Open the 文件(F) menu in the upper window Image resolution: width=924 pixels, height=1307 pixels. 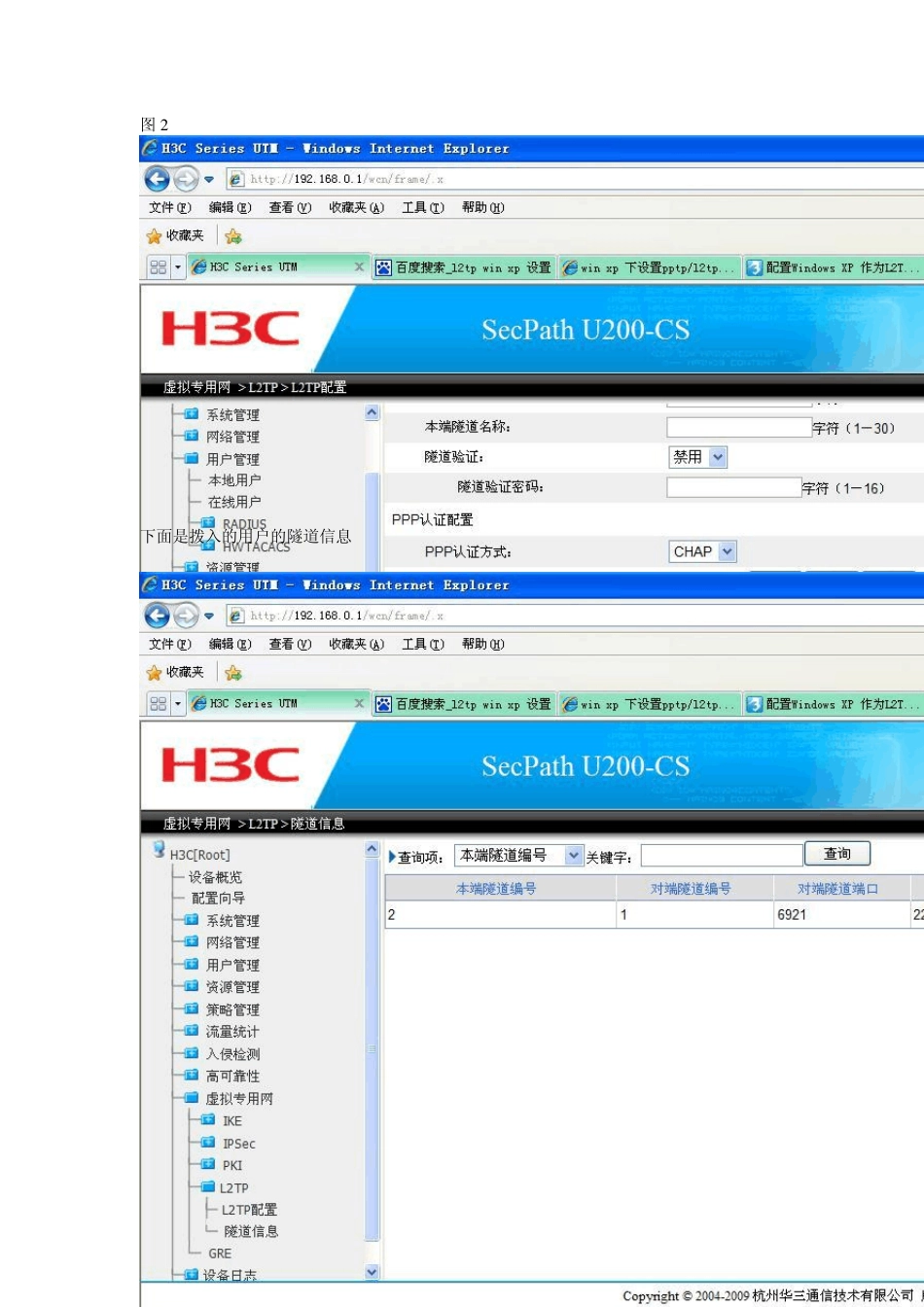[170, 208]
